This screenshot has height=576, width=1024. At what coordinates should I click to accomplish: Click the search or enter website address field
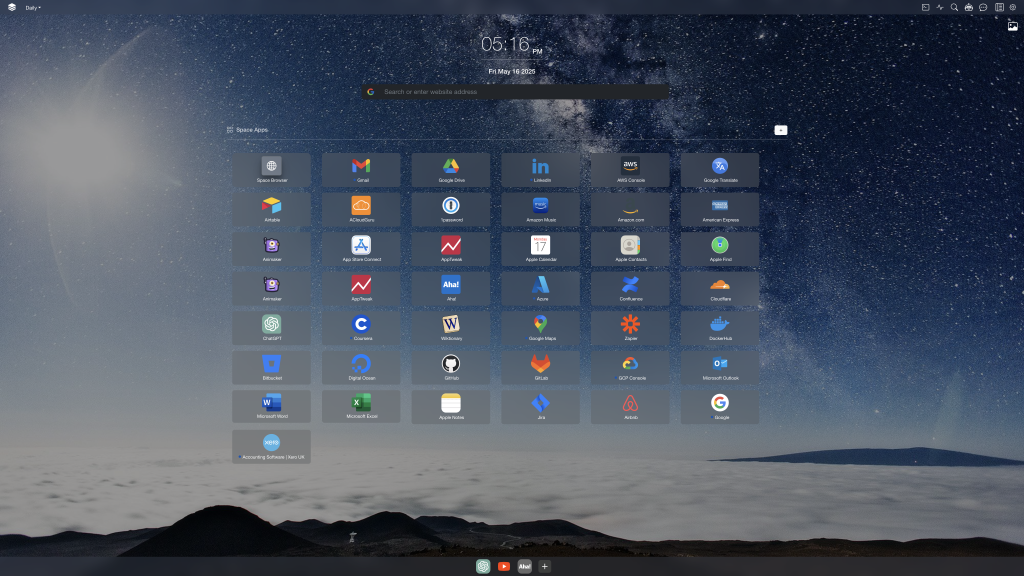pyautogui.click(x=515, y=91)
